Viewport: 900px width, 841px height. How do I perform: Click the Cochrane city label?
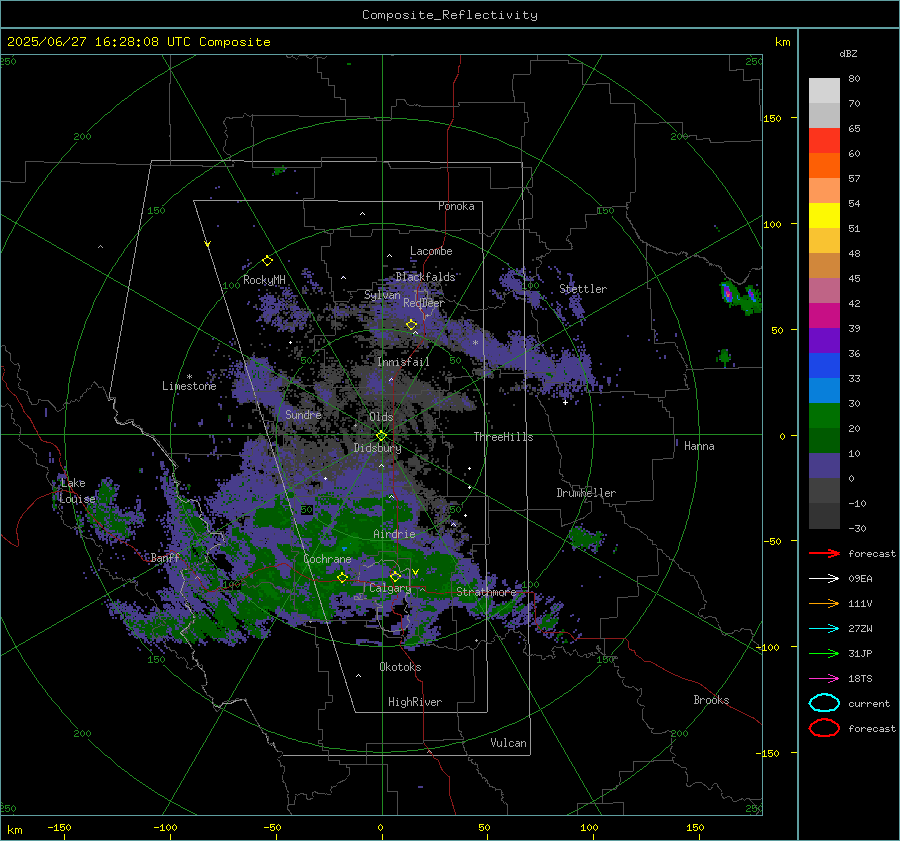(x=327, y=559)
